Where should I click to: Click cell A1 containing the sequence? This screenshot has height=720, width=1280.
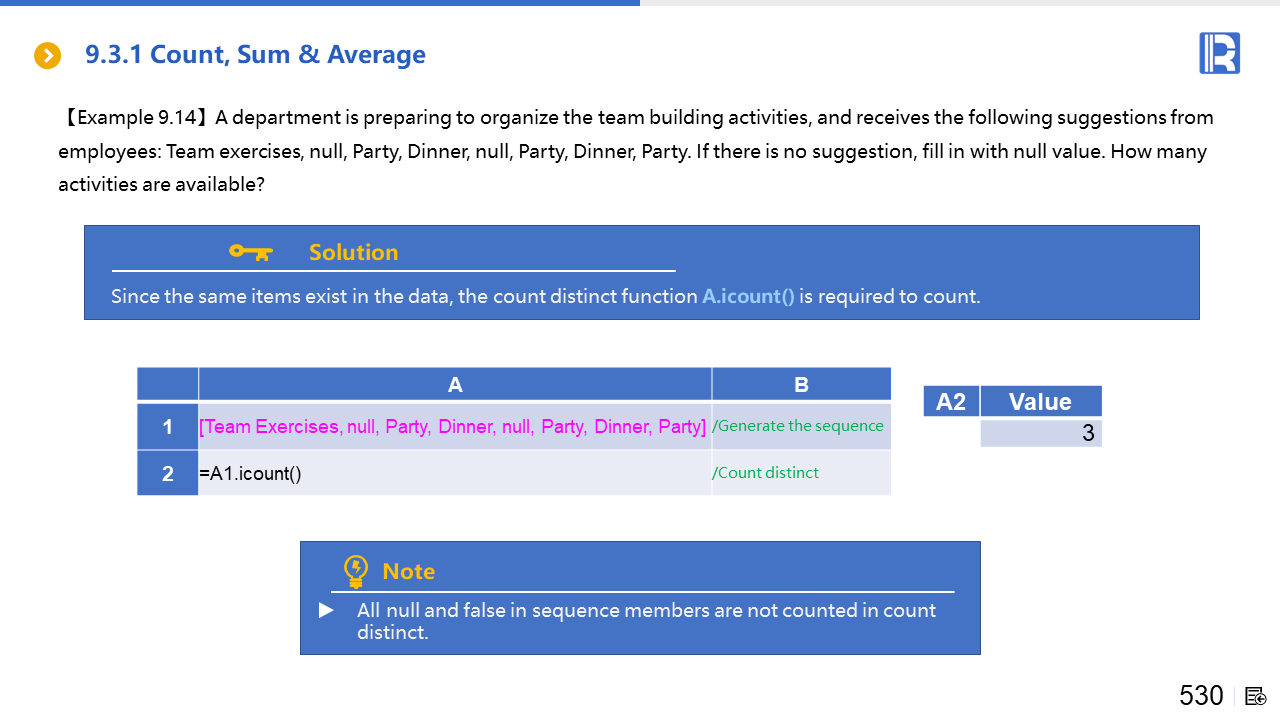coord(453,427)
